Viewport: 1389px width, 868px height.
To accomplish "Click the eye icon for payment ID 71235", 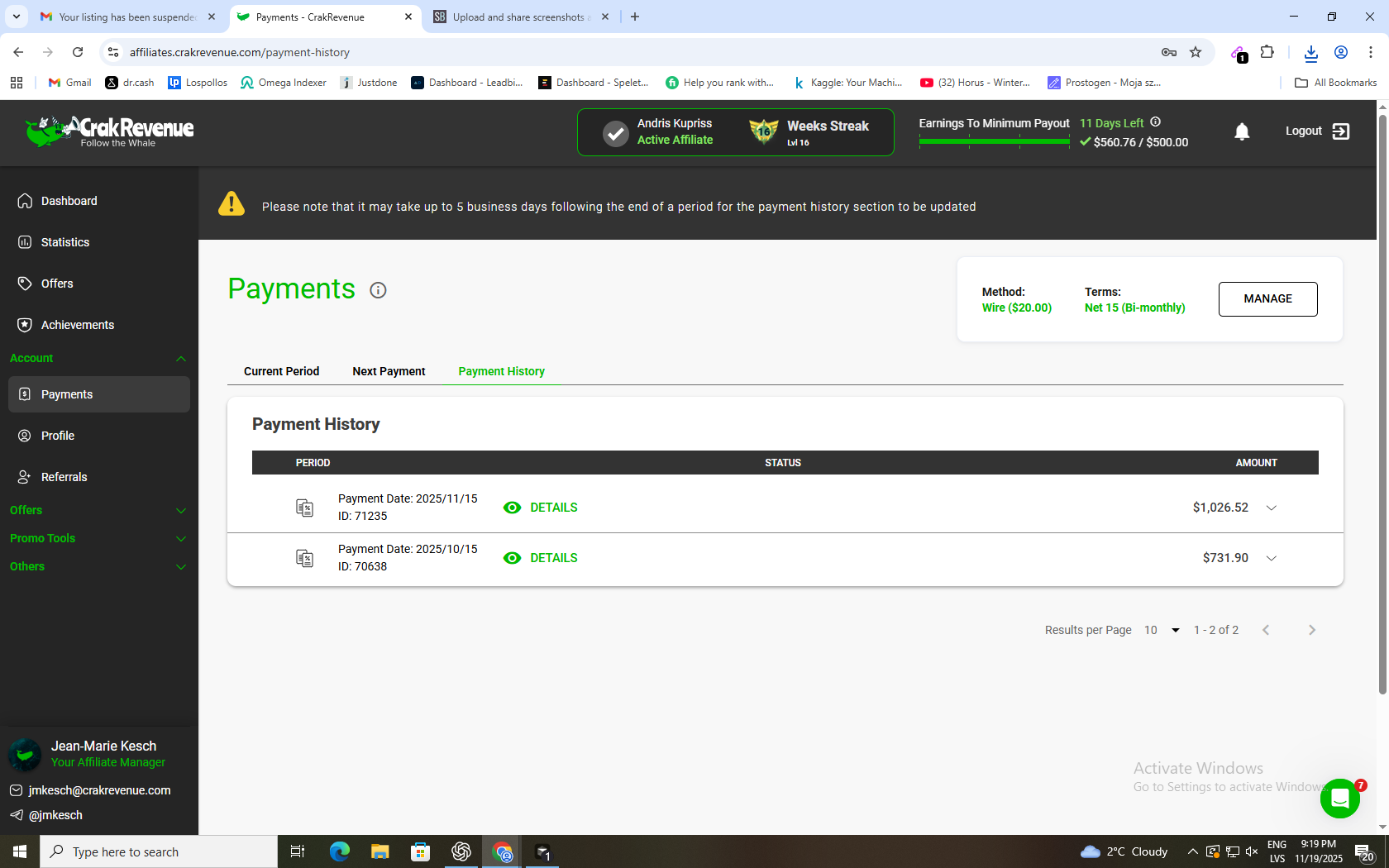I will 513,508.
